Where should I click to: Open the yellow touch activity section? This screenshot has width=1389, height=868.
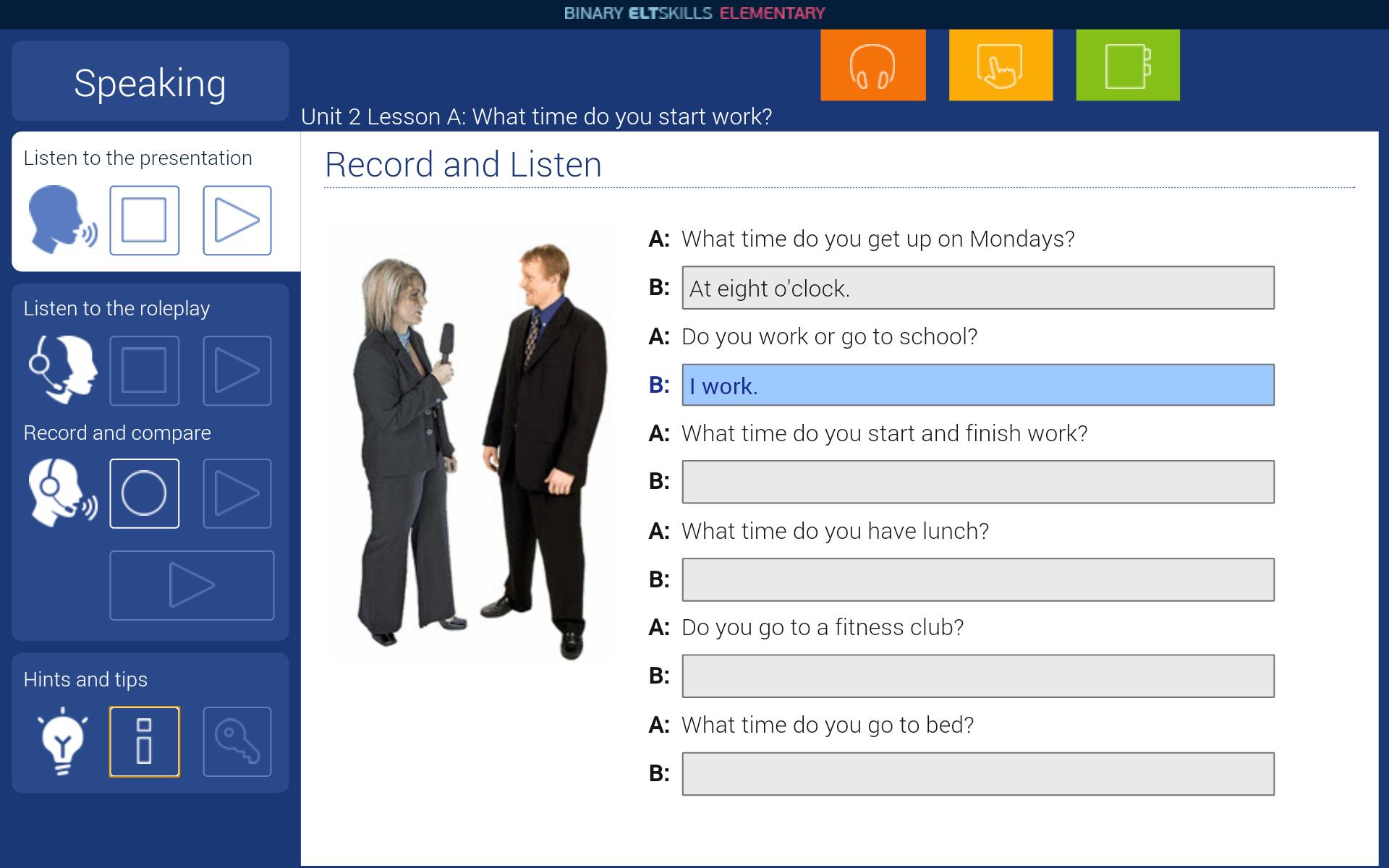(x=1001, y=65)
